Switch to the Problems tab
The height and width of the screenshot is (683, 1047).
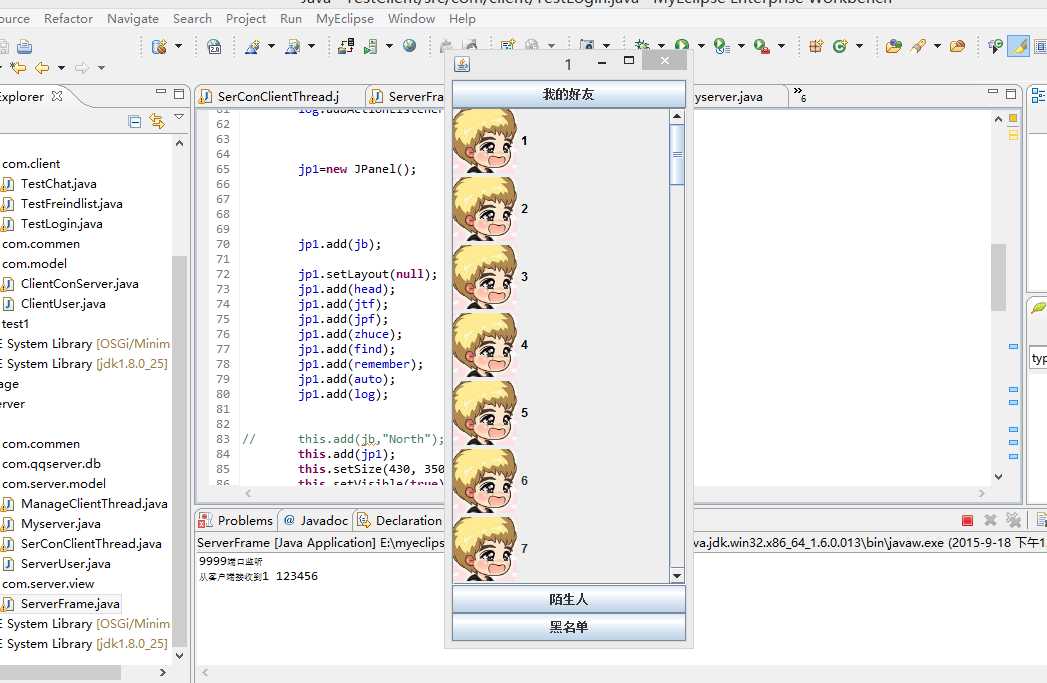[x=236, y=520]
